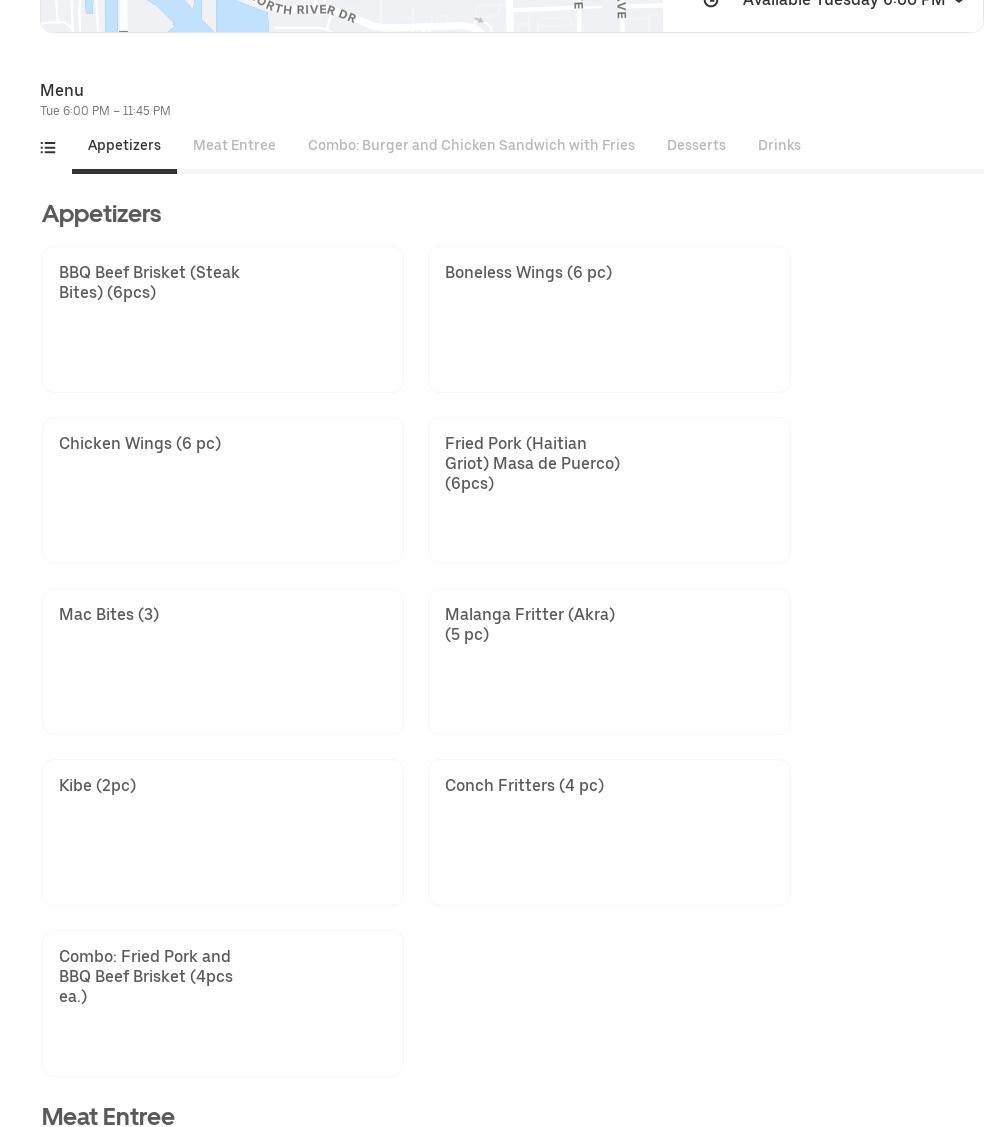Viewport: 1004px width, 1127px height.
Task: Select the Drinks tab
Action: click(x=779, y=146)
